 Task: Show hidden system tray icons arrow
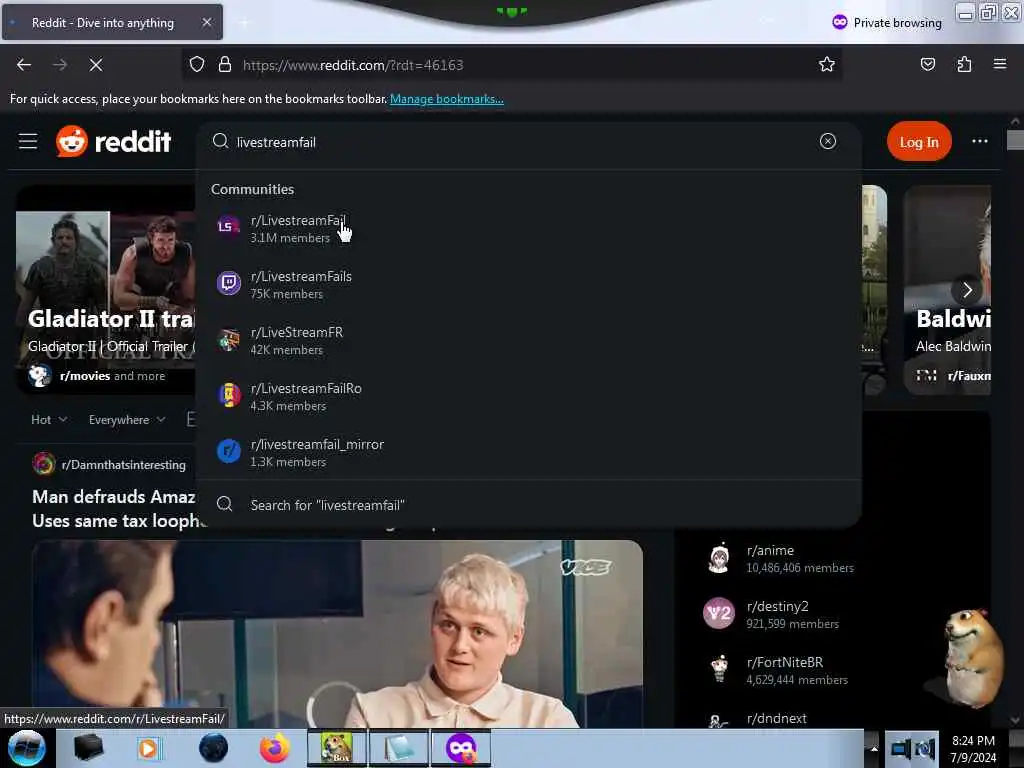pos(874,748)
